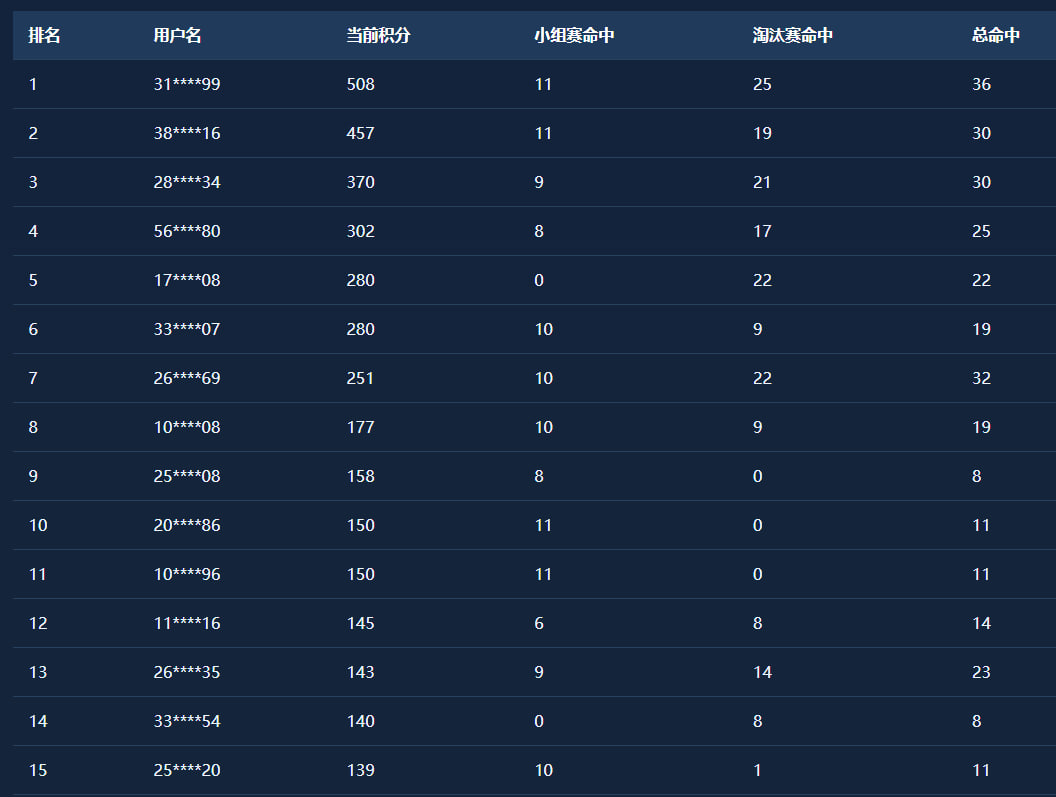
Task: Click knockout hits 1 in 25****20 row
Action: click(x=758, y=770)
